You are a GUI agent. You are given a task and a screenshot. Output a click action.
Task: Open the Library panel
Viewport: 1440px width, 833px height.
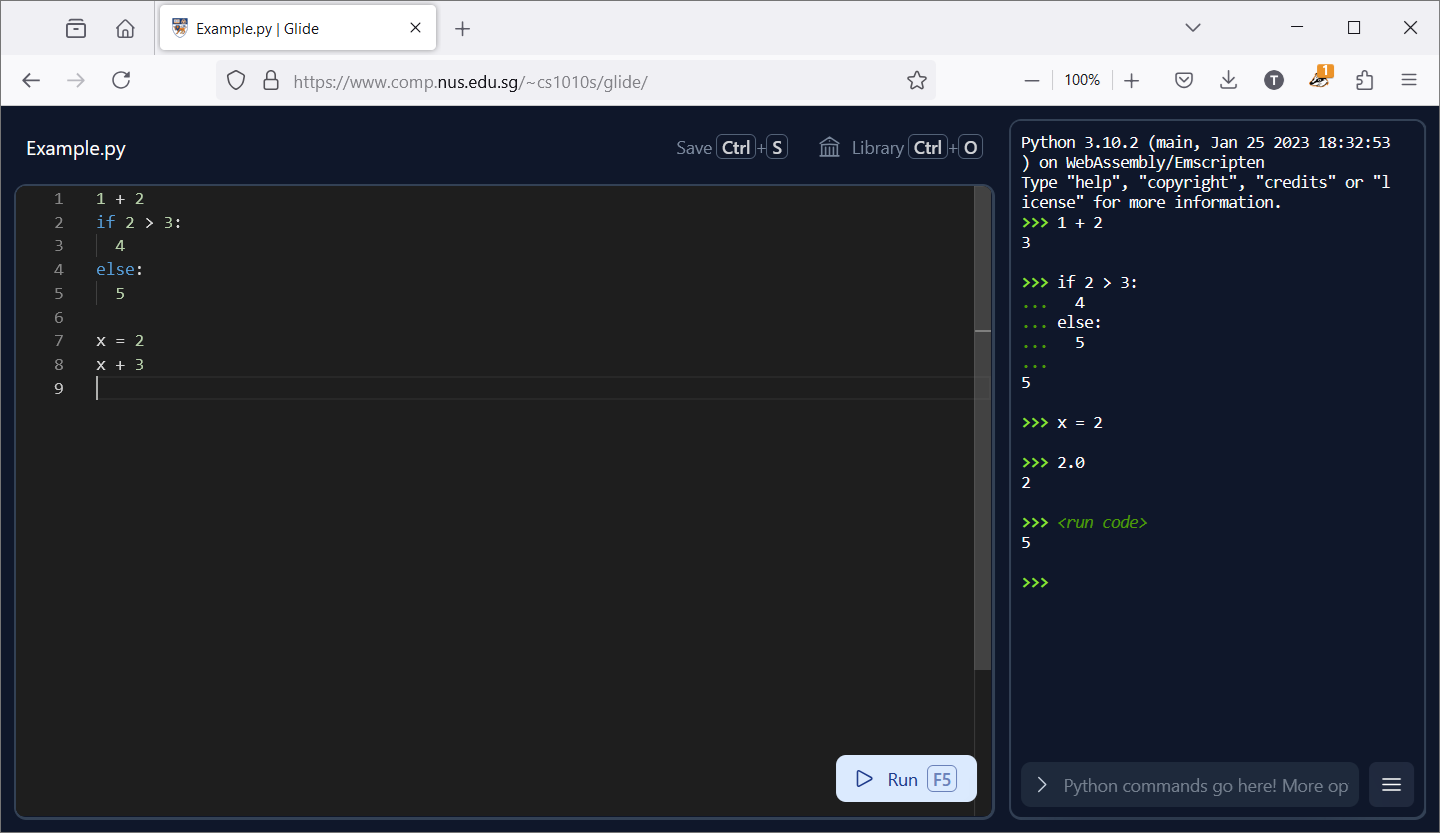pyautogui.click(x=877, y=148)
